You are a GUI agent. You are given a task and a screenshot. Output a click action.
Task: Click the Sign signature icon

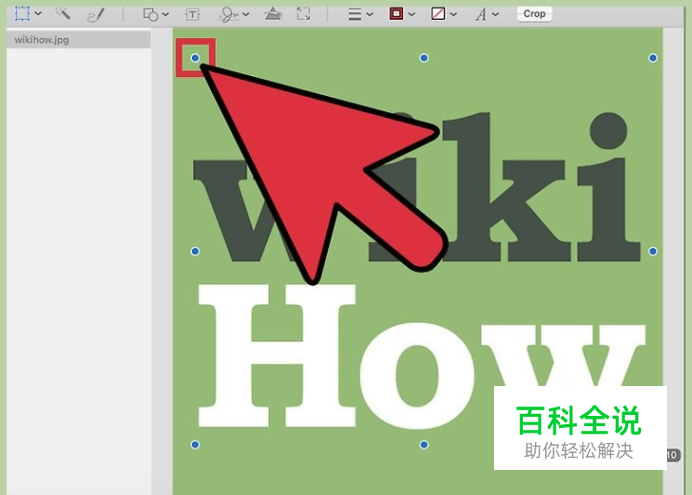coord(228,14)
